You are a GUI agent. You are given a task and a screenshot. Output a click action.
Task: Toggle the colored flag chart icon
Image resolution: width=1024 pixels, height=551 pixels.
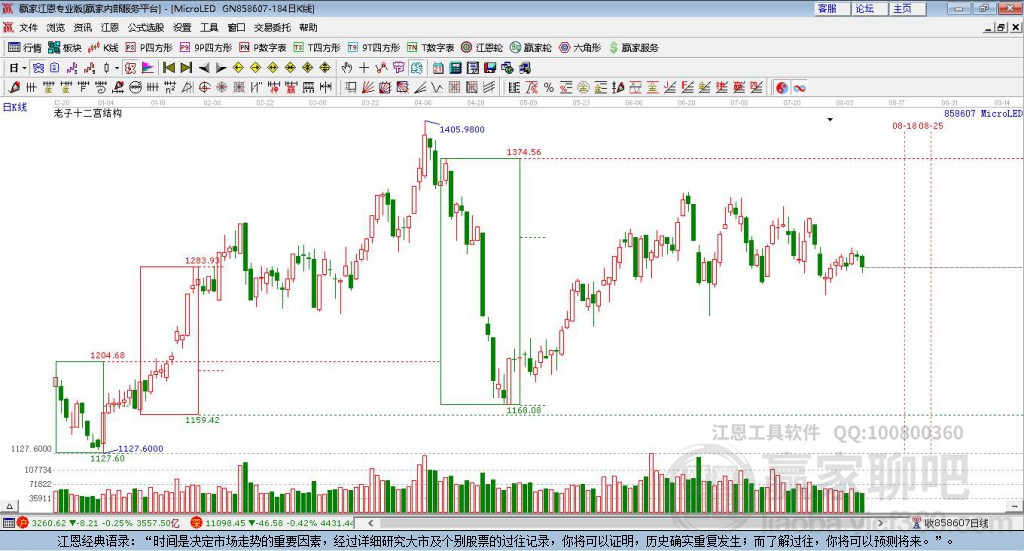(148, 68)
